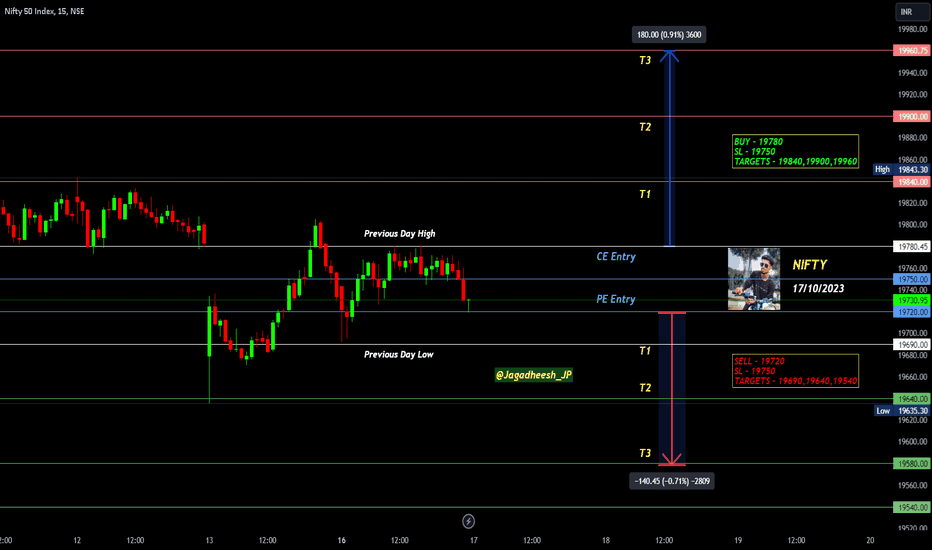Click the 19580.00 green price label
932x550 pixels.
912,464
